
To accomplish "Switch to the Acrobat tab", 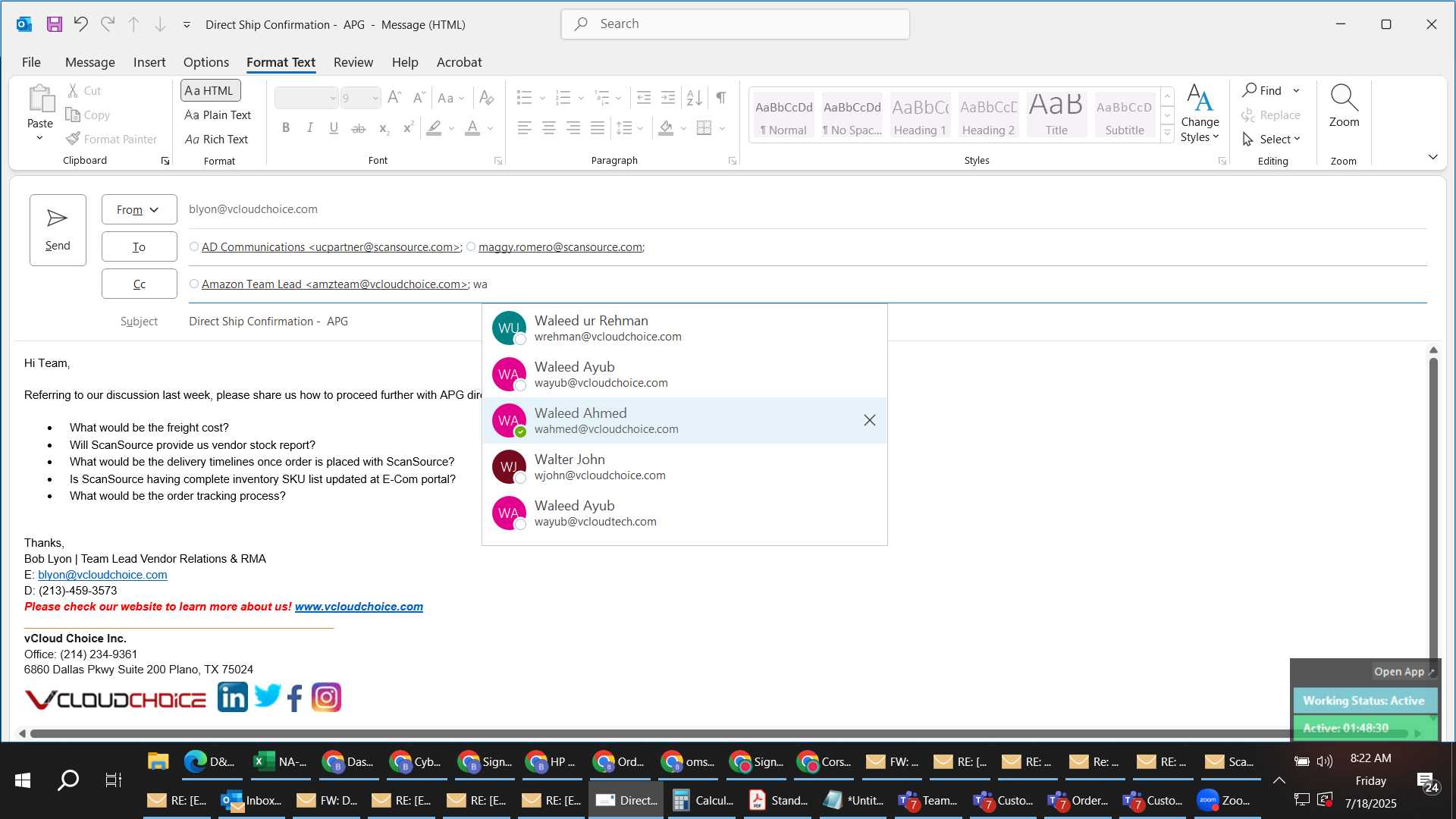I will click(459, 62).
